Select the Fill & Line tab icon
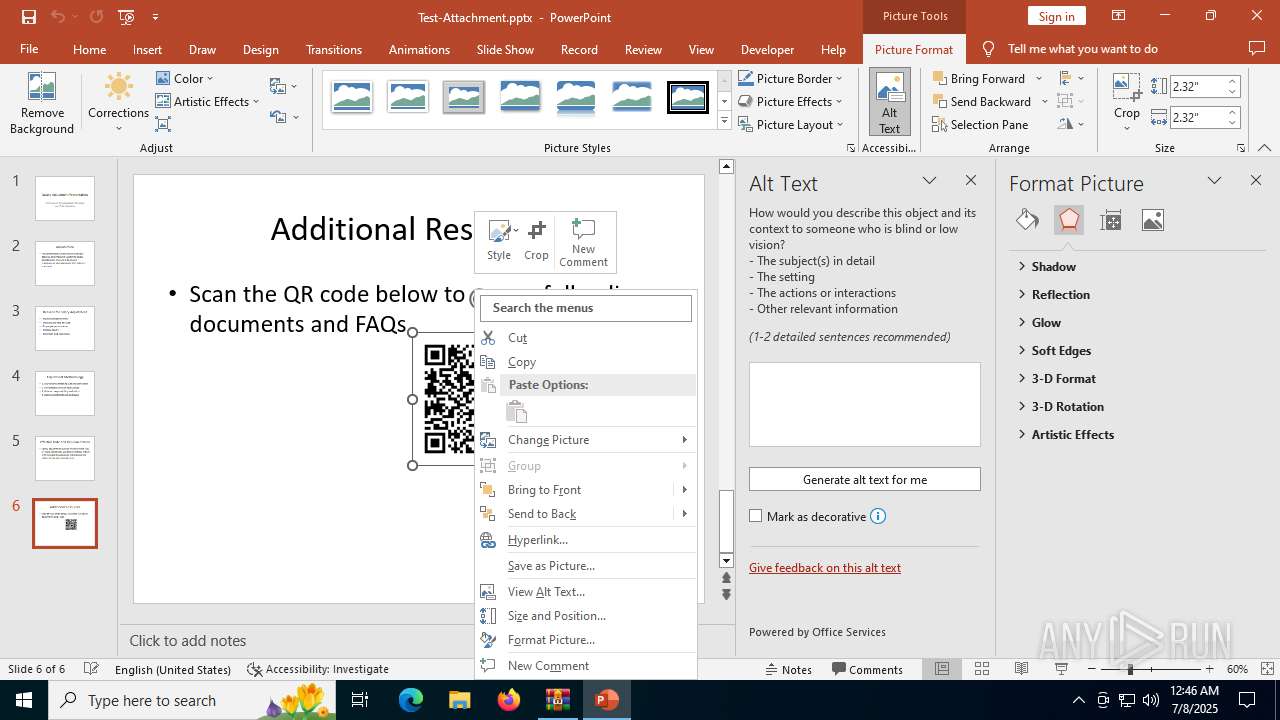The height and width of the screenshot is (720, 1280). tap(1027, 220)
